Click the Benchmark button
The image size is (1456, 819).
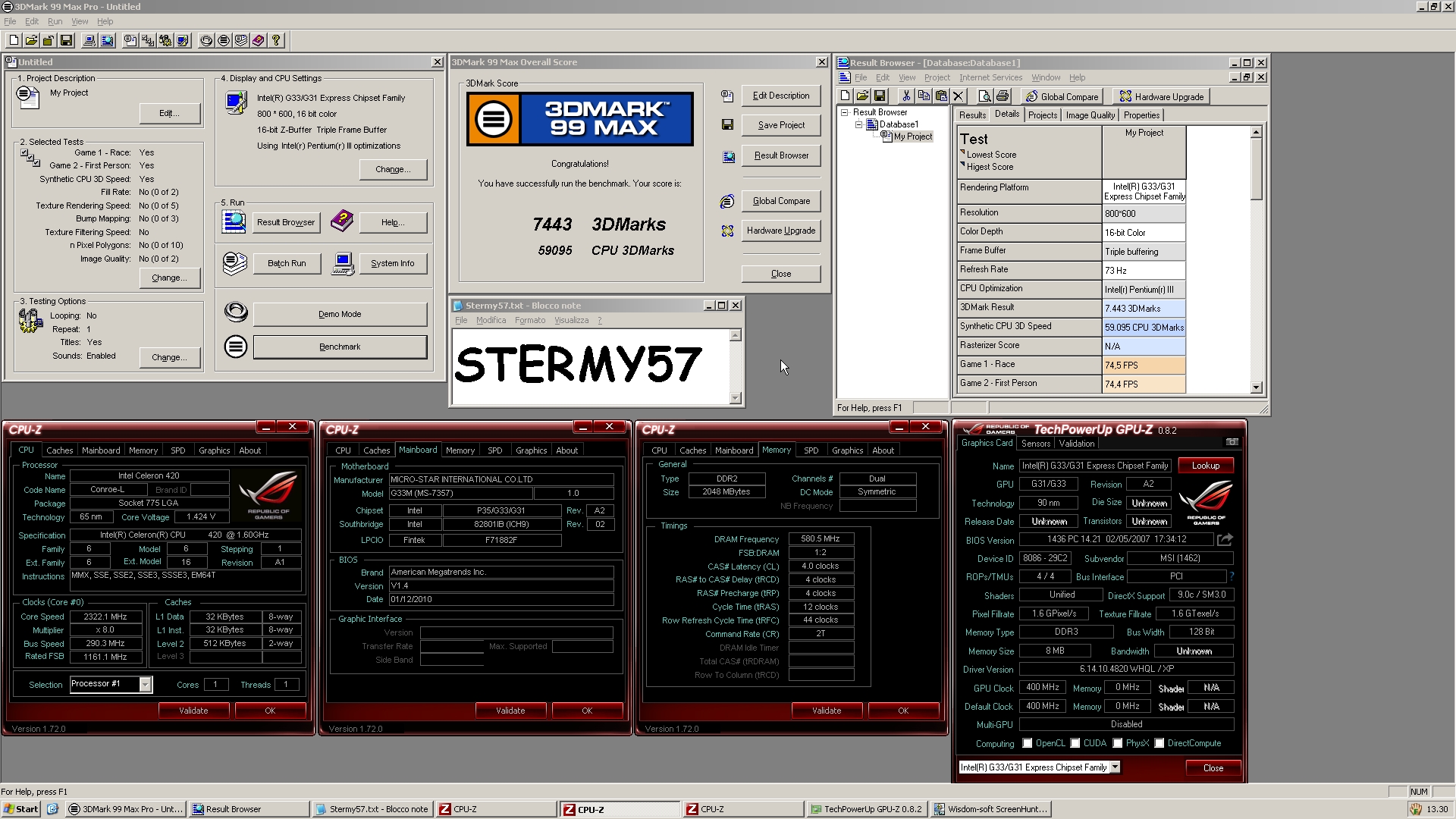point(340,347)
